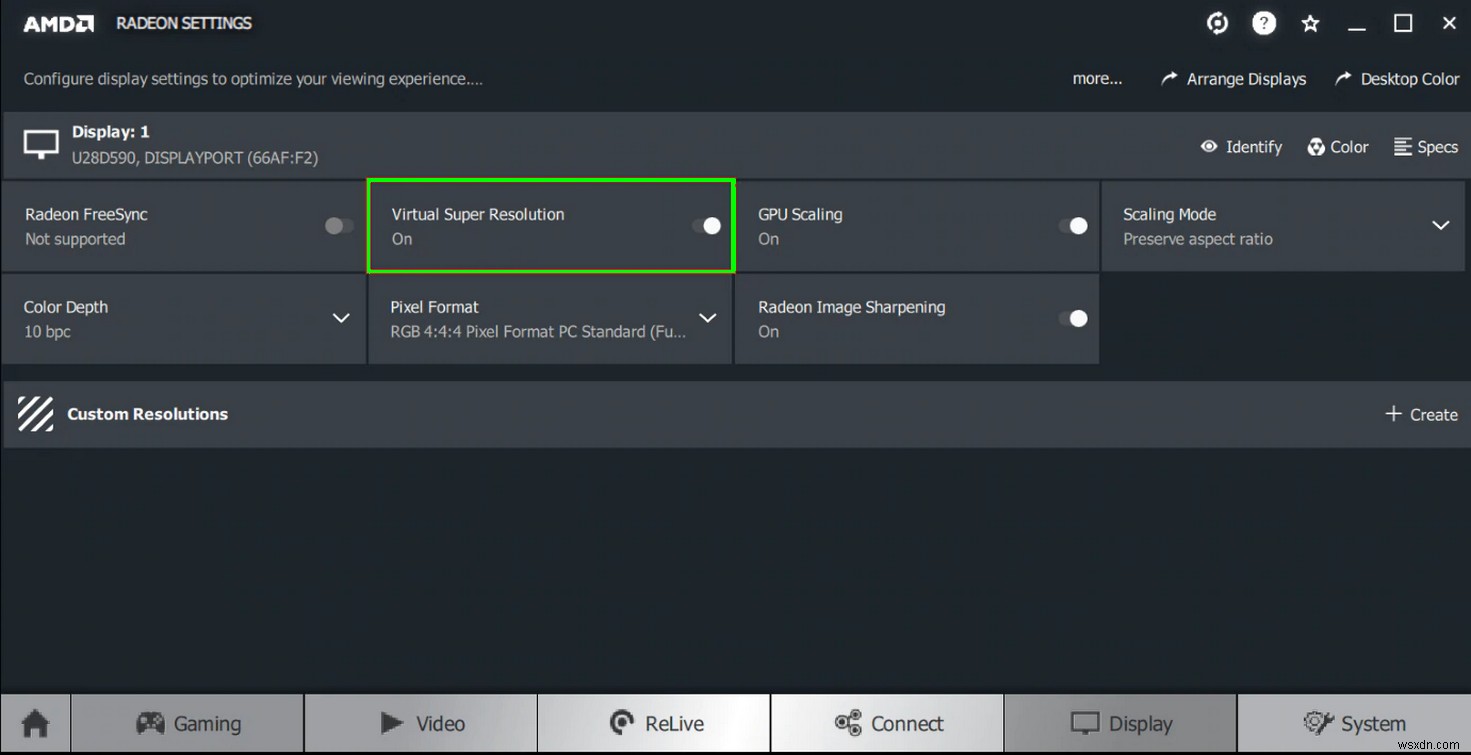Open the help question mark icon

click(x=1264, y=23)
